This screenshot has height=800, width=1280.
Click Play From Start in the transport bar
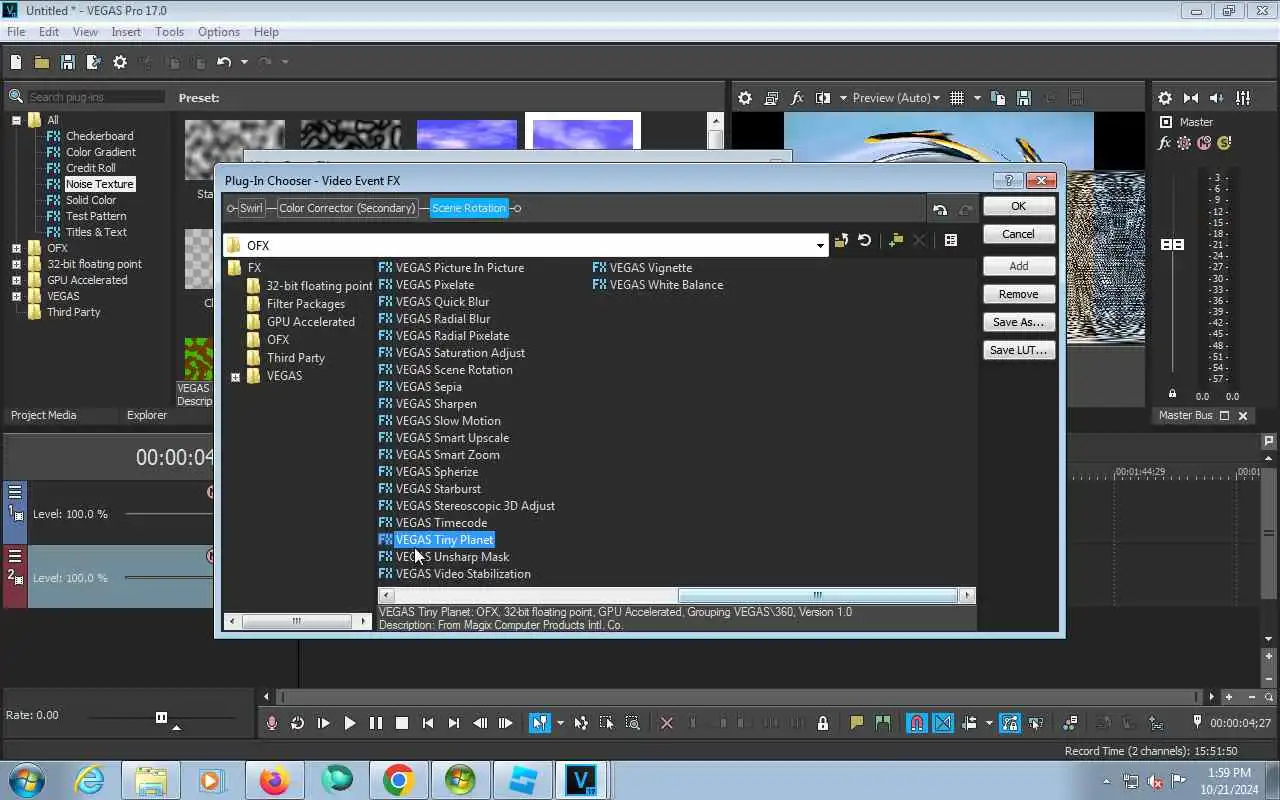click(x=323, y=723)
